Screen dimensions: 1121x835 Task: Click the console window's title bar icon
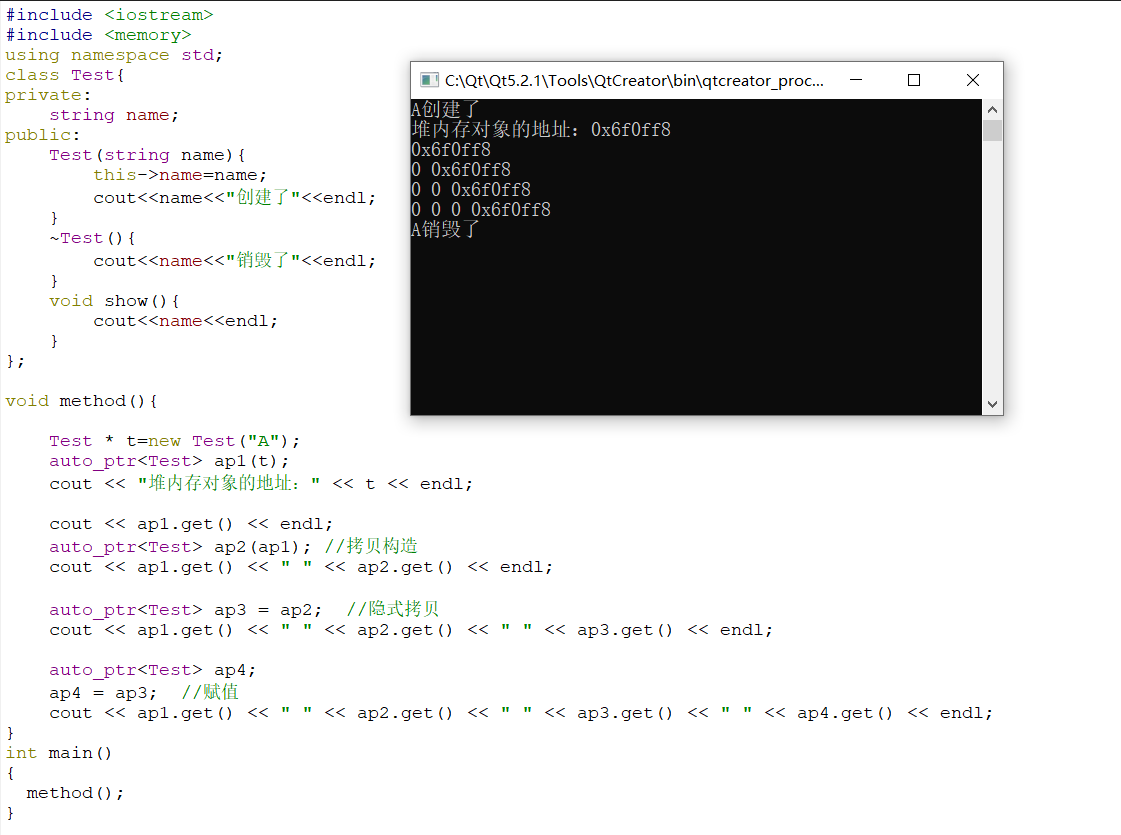coord(429,80)
